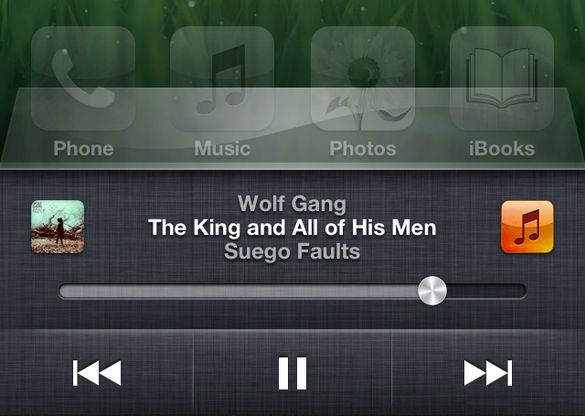Open the Phone app icon

click(83, 78)
